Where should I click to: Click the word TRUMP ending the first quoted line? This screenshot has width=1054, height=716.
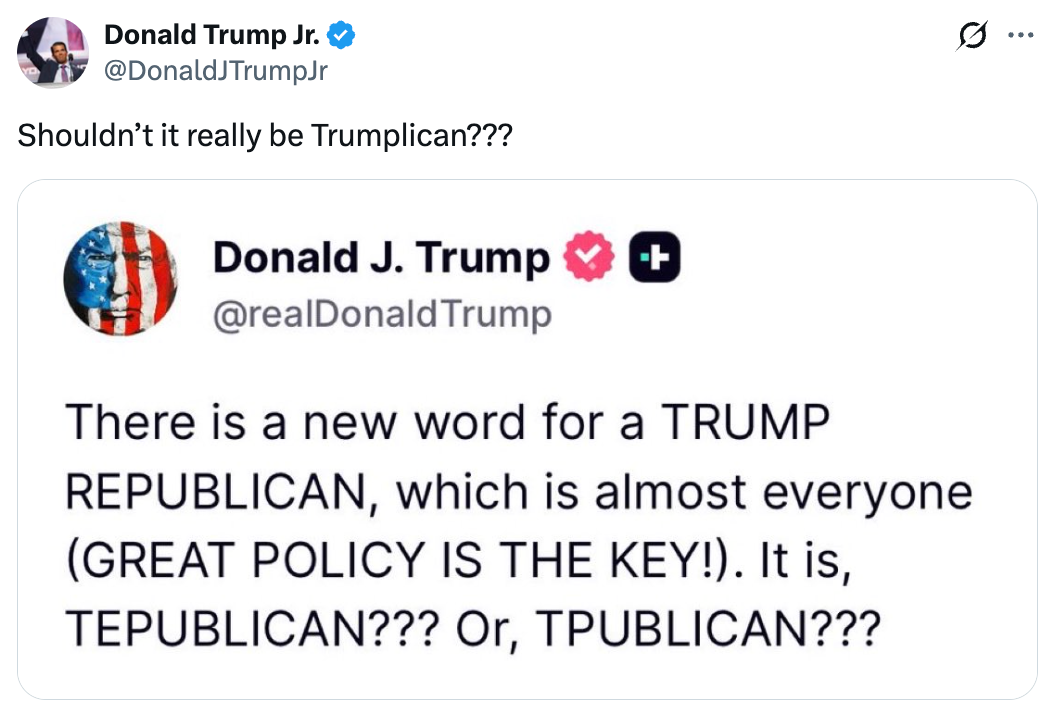(751, 424)
